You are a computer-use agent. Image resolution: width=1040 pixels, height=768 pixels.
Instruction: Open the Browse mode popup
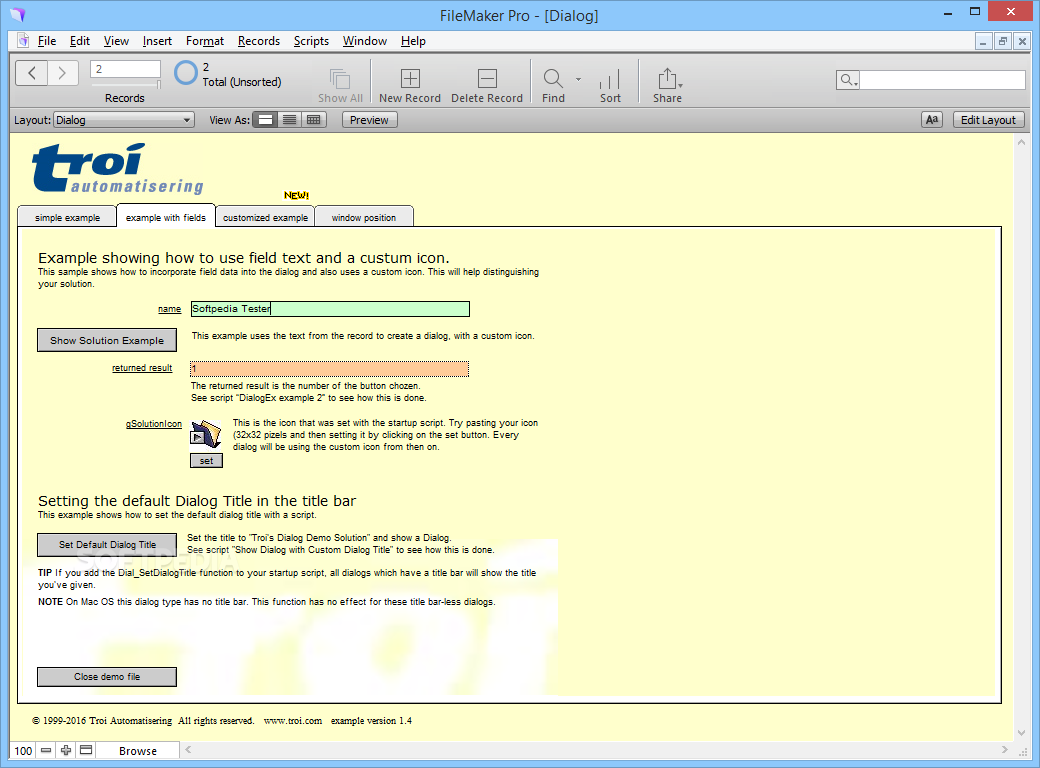click(137, 750)
